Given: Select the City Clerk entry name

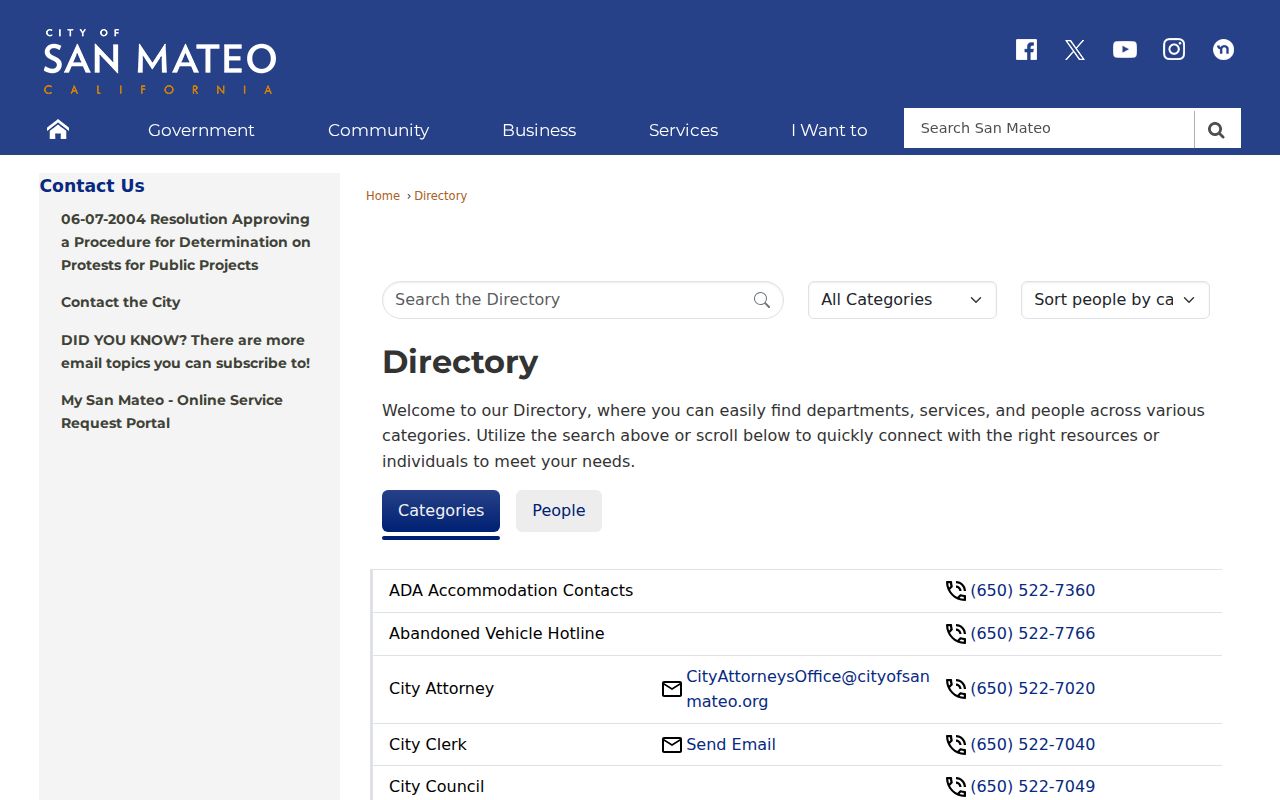Looking at the screenshot, I should click(428, 745).
